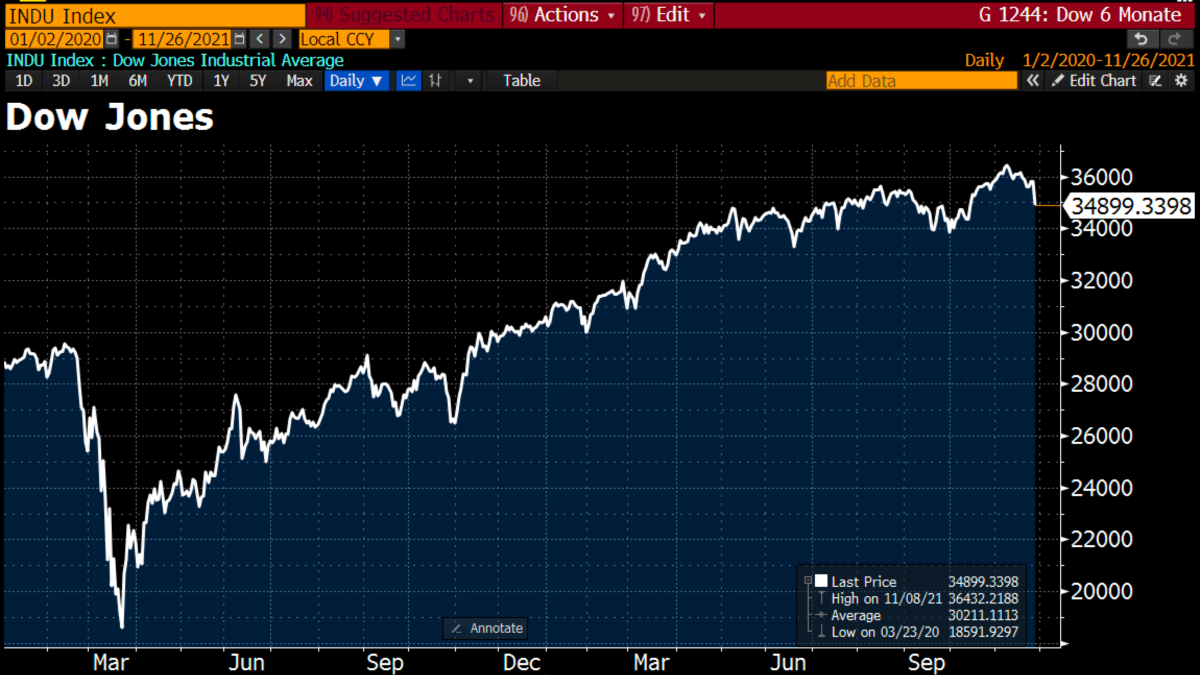The width and height of the screenshot is (1200, 675).
Task: Collapse panel with double-left chevron icon
Action: (1033, 81)
